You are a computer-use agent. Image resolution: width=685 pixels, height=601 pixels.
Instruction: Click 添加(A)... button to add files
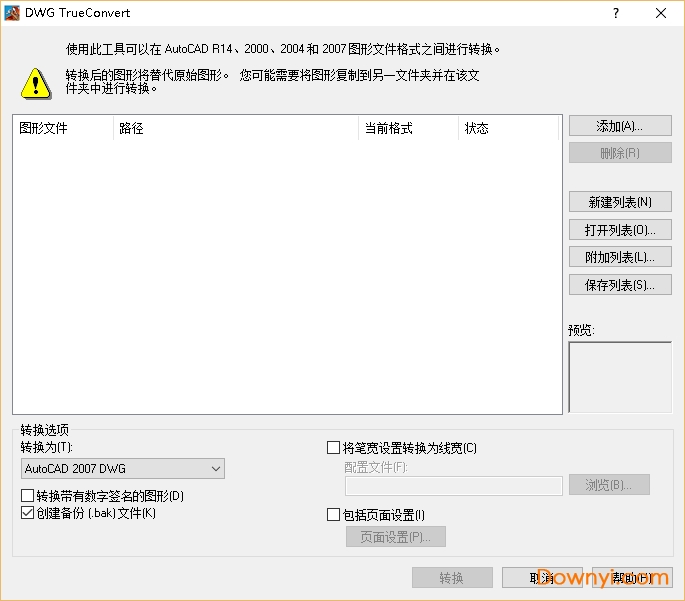point(619,126)
